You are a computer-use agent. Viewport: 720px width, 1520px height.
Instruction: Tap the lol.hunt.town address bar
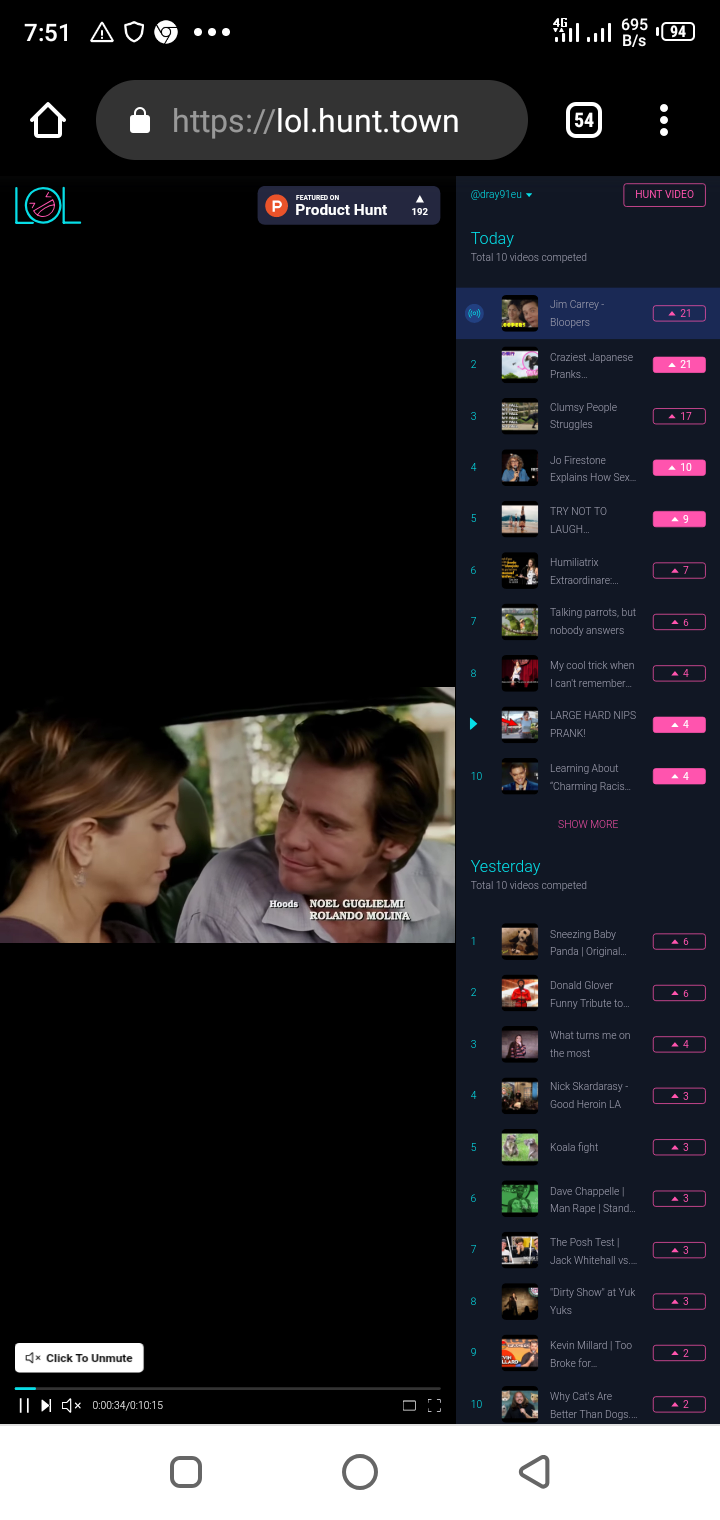(311, 120)
